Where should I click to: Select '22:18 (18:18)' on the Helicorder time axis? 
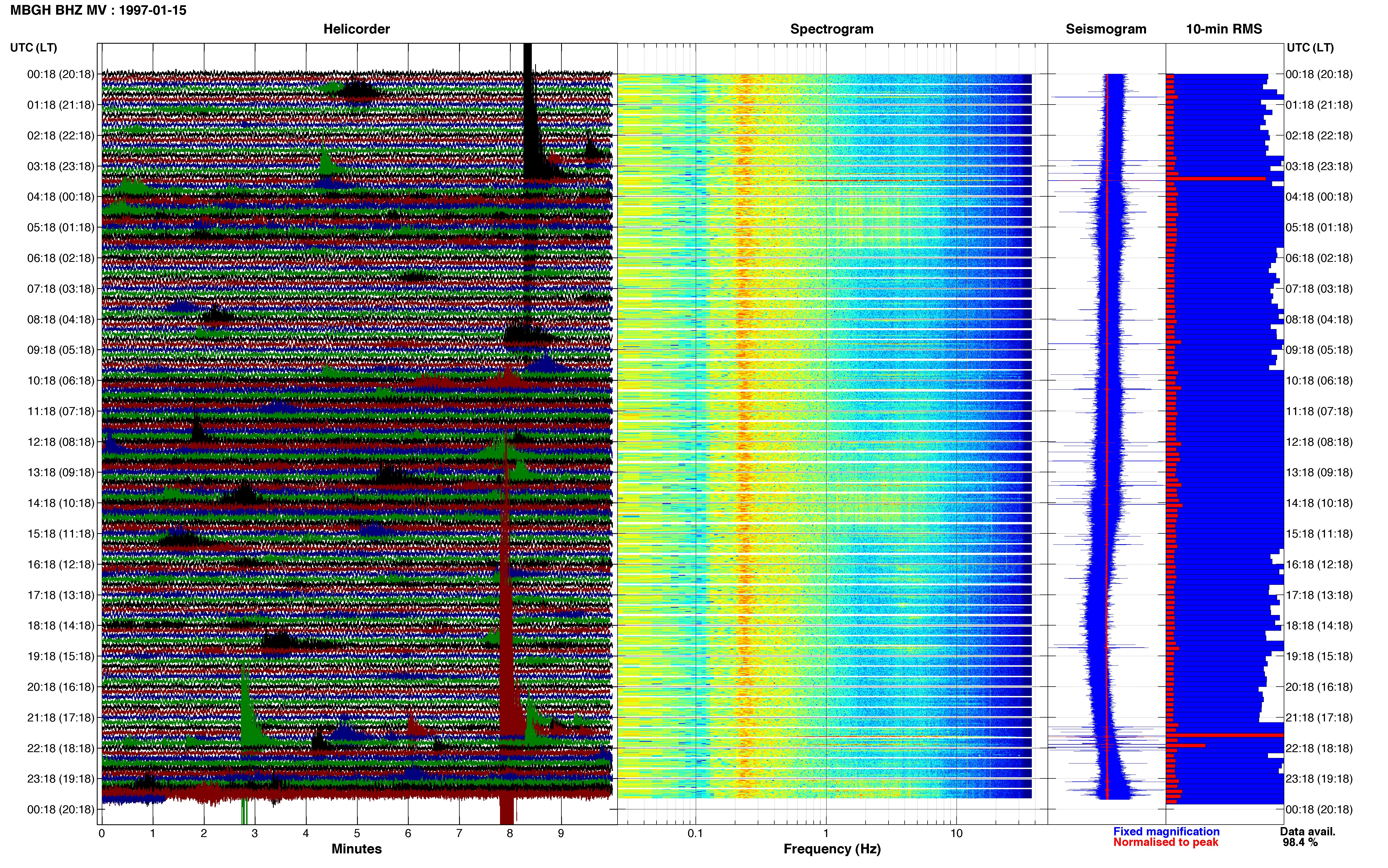[61, 749]
